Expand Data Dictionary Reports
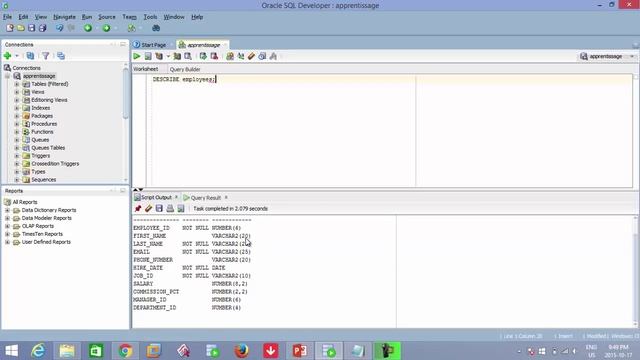This screenshot has width=640, height=360. click(7, 210)
